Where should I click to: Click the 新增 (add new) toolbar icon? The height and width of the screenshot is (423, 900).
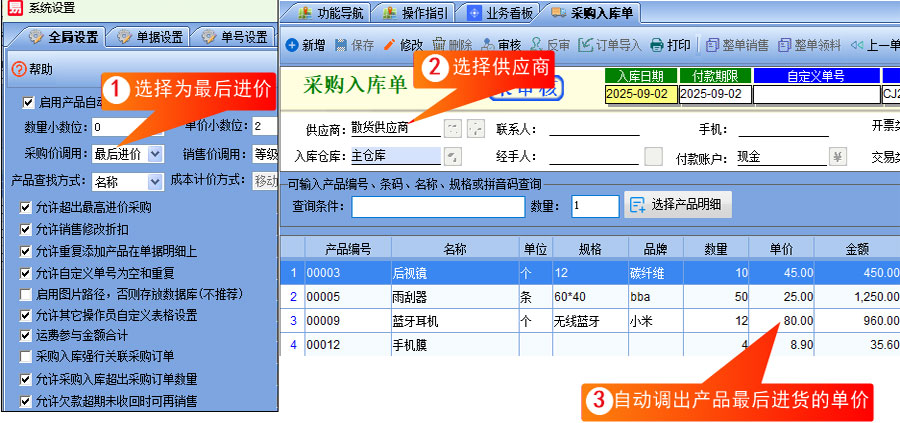click(291, 45)
